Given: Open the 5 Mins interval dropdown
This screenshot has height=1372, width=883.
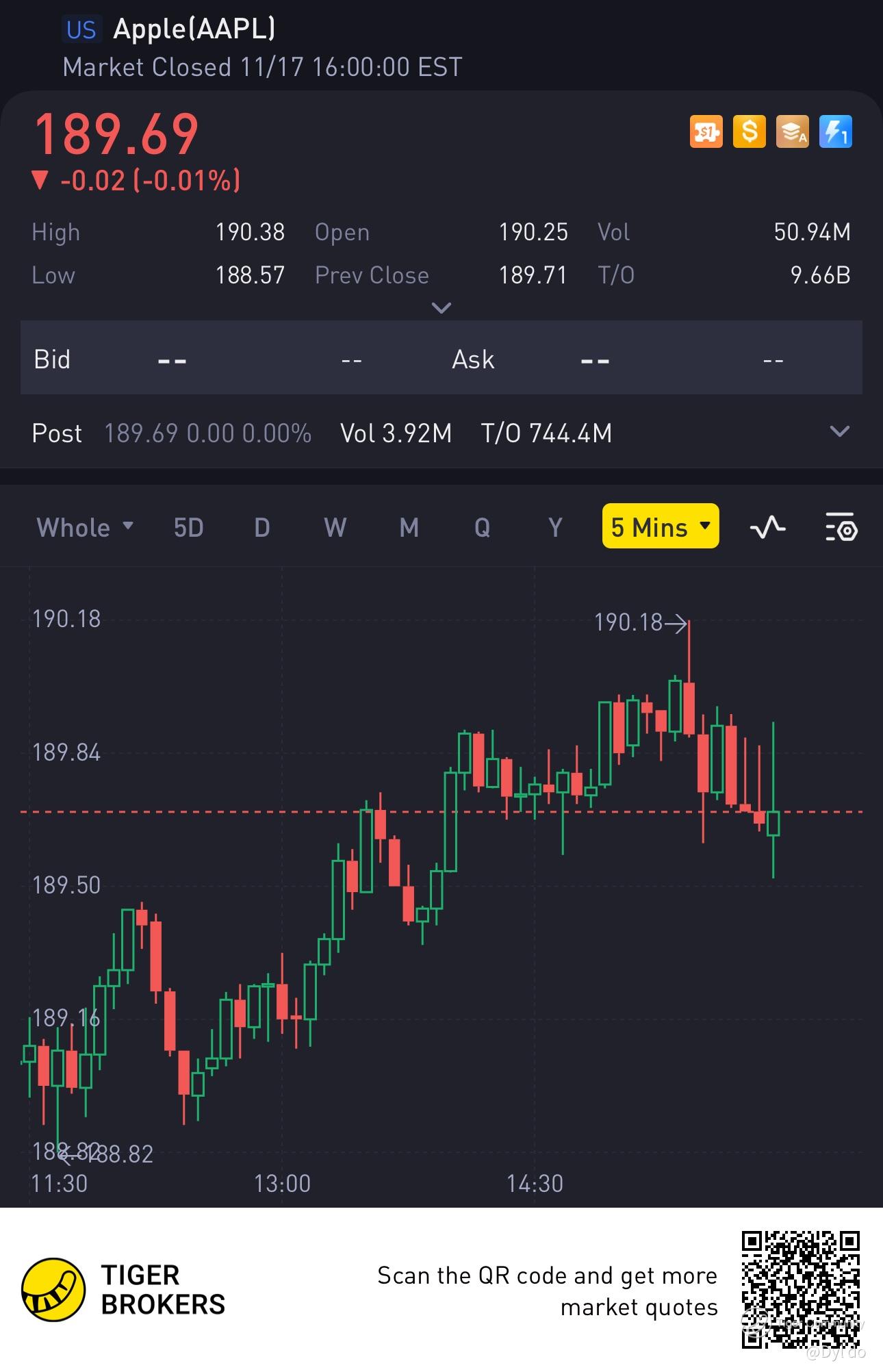Looking at the screenshot, I should [661, 526].
